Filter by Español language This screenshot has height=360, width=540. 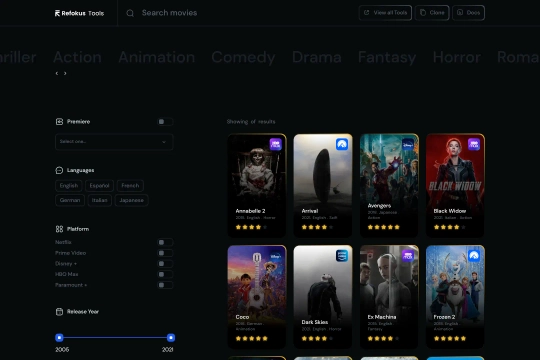[x=99, y=186]
